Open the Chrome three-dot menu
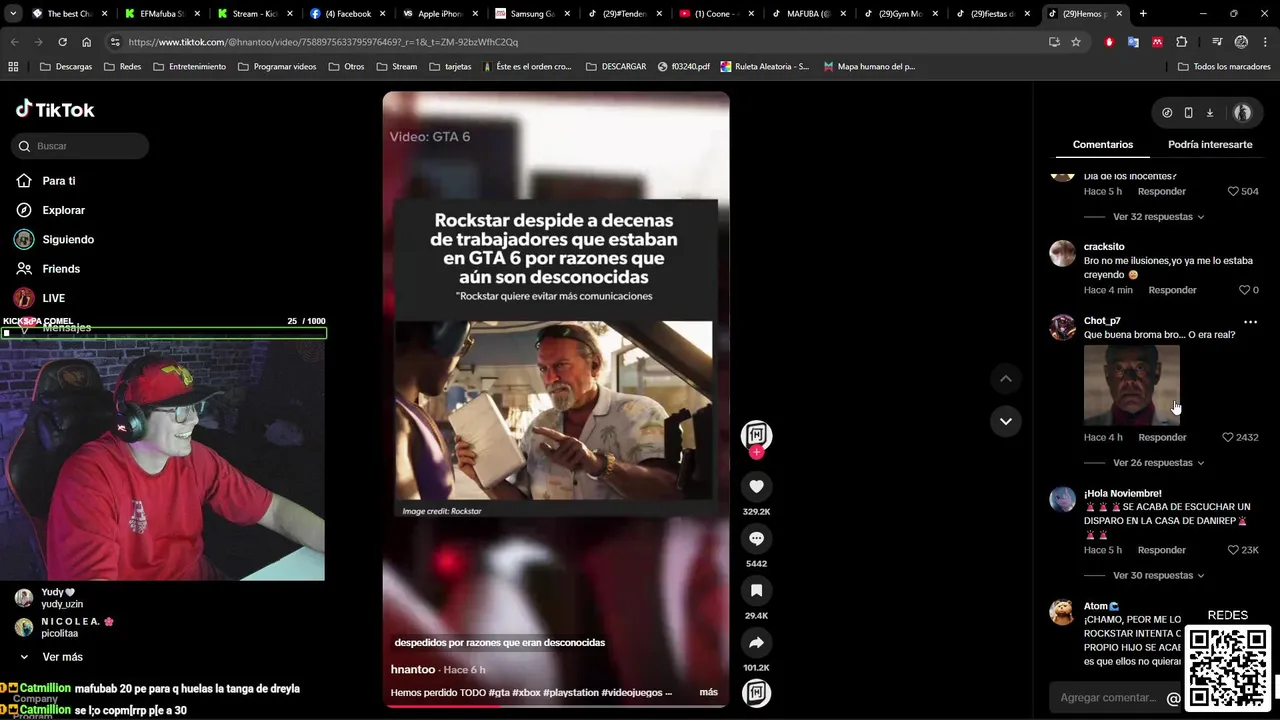 point(1265,42)
